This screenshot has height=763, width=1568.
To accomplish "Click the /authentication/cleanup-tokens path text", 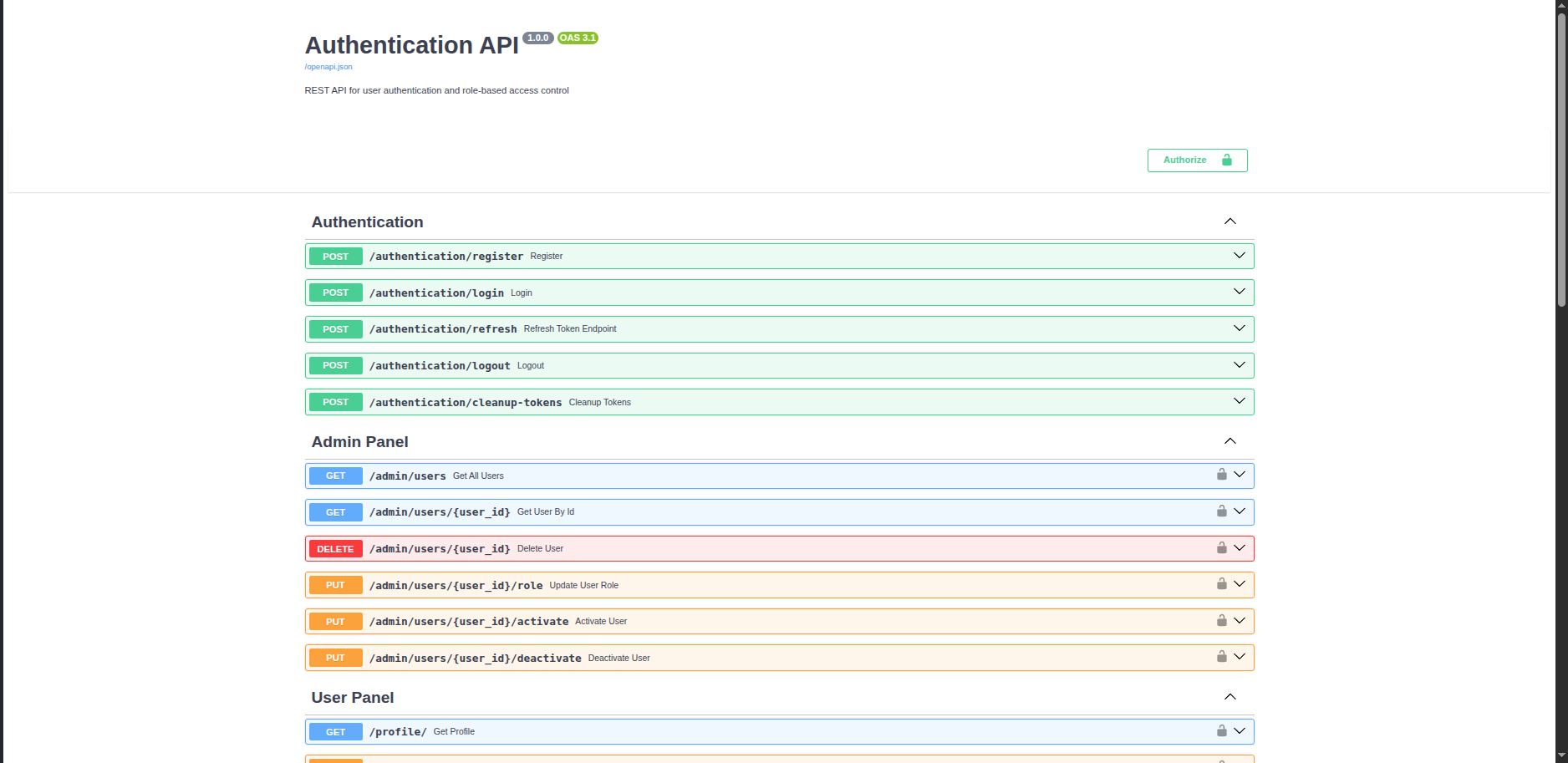I will coord(466,403).
